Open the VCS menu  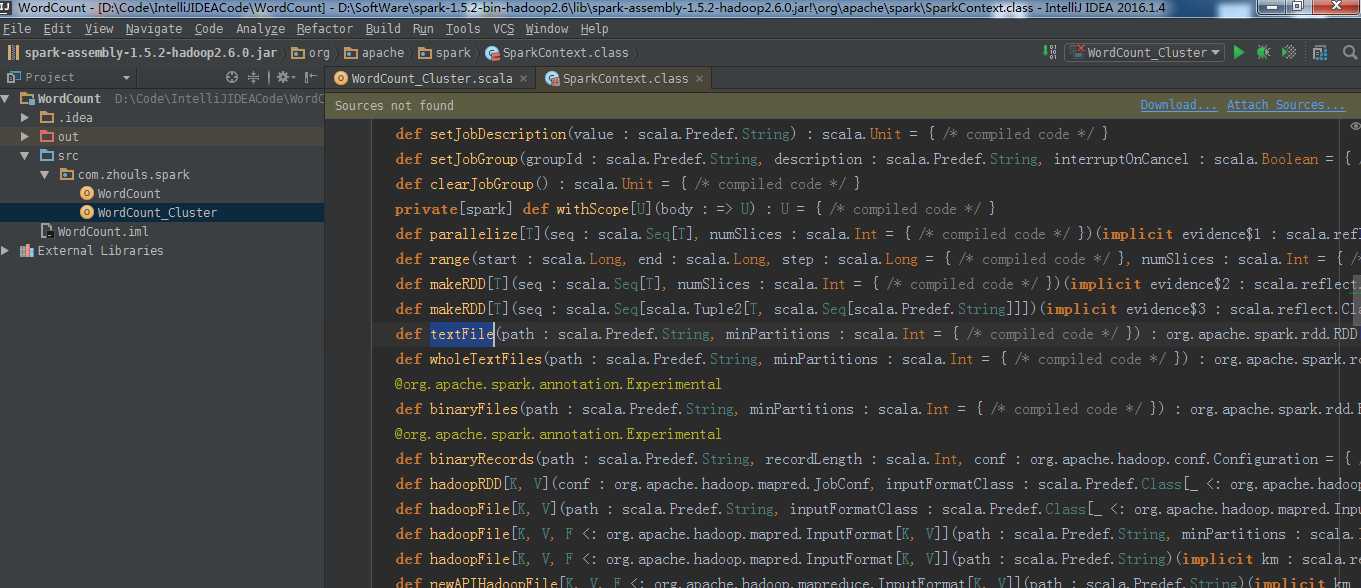tap(503, 29)
